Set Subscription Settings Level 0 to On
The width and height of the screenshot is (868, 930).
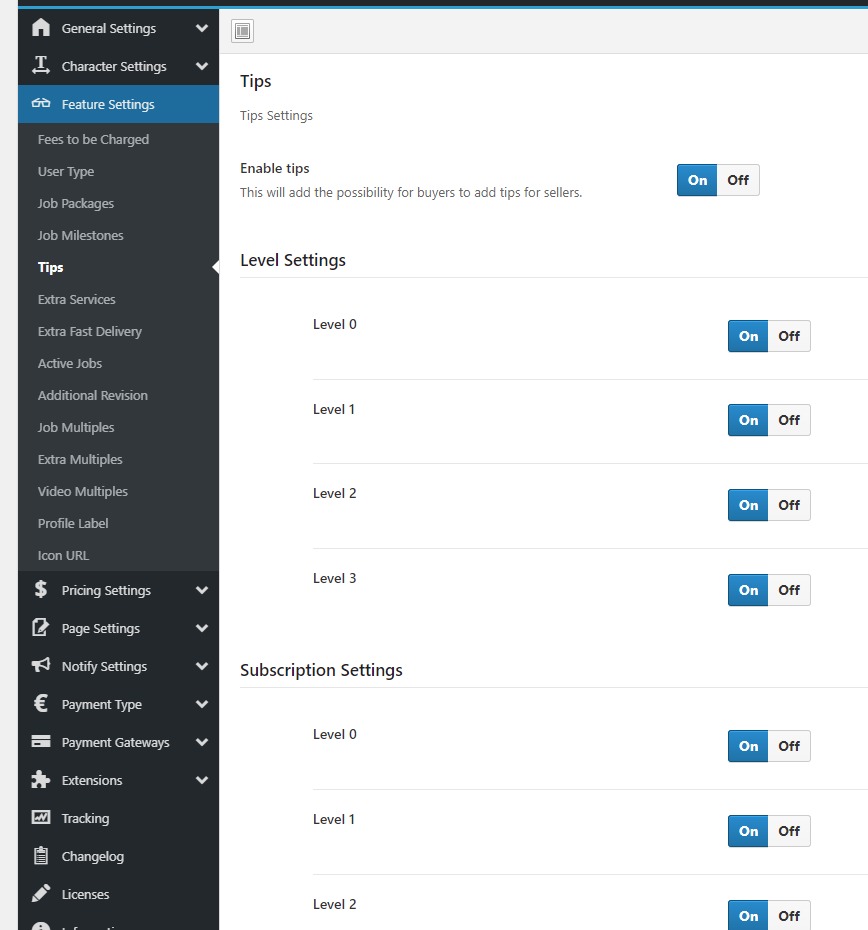point(748,746)
